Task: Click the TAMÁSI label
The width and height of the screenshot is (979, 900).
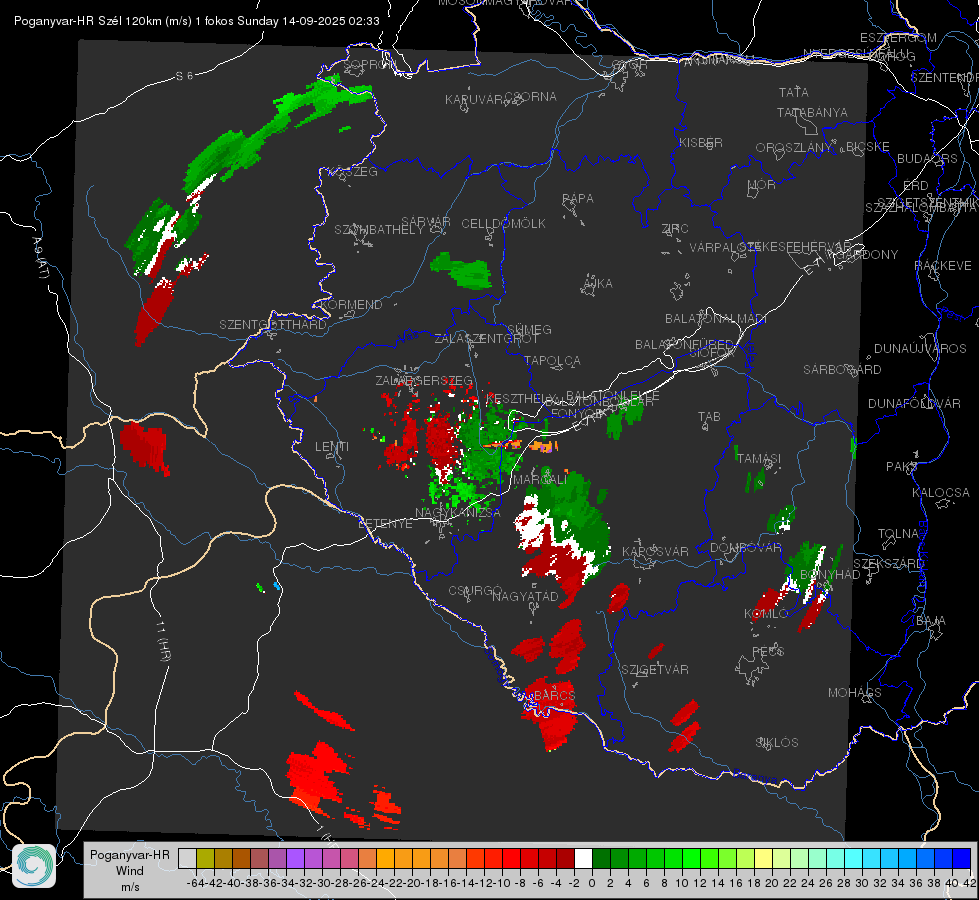Action: [759, 458]
